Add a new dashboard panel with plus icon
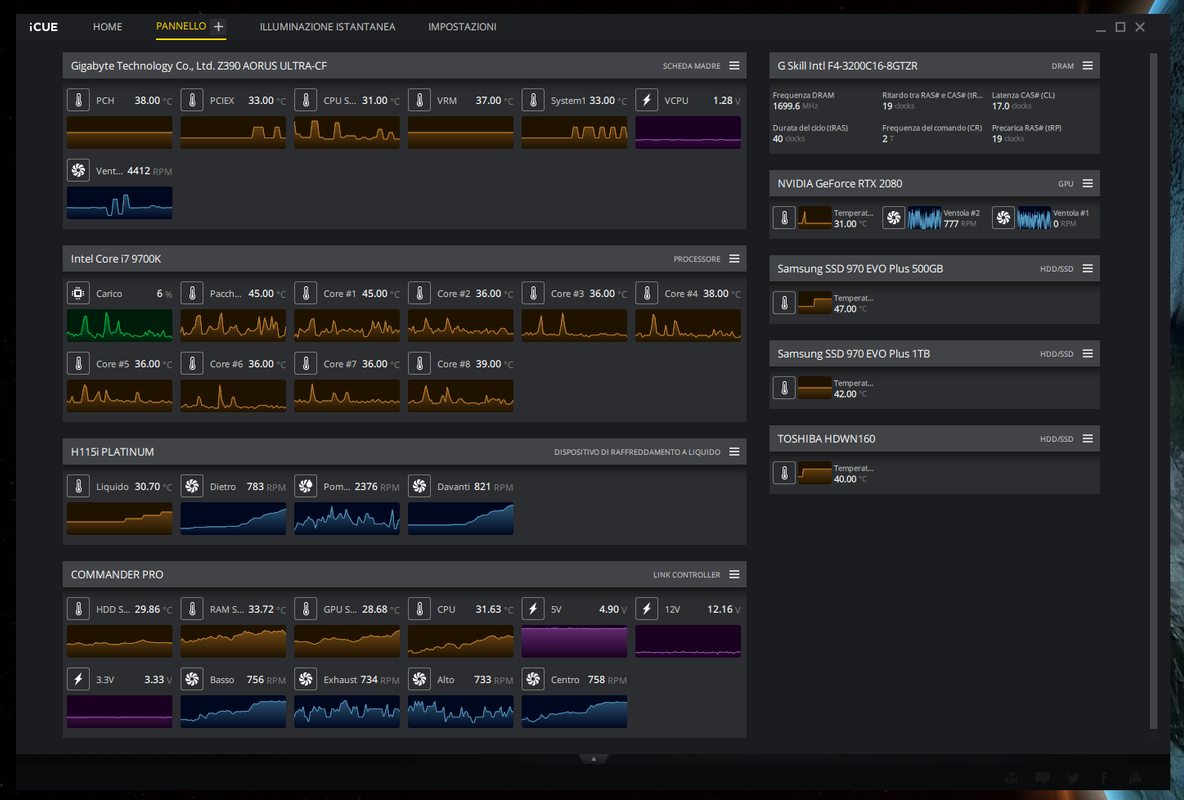1184x800 pixels. (218, 26)
